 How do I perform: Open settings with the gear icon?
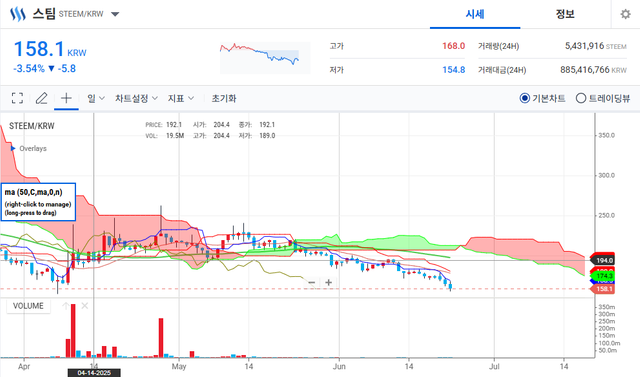(625, 14)
